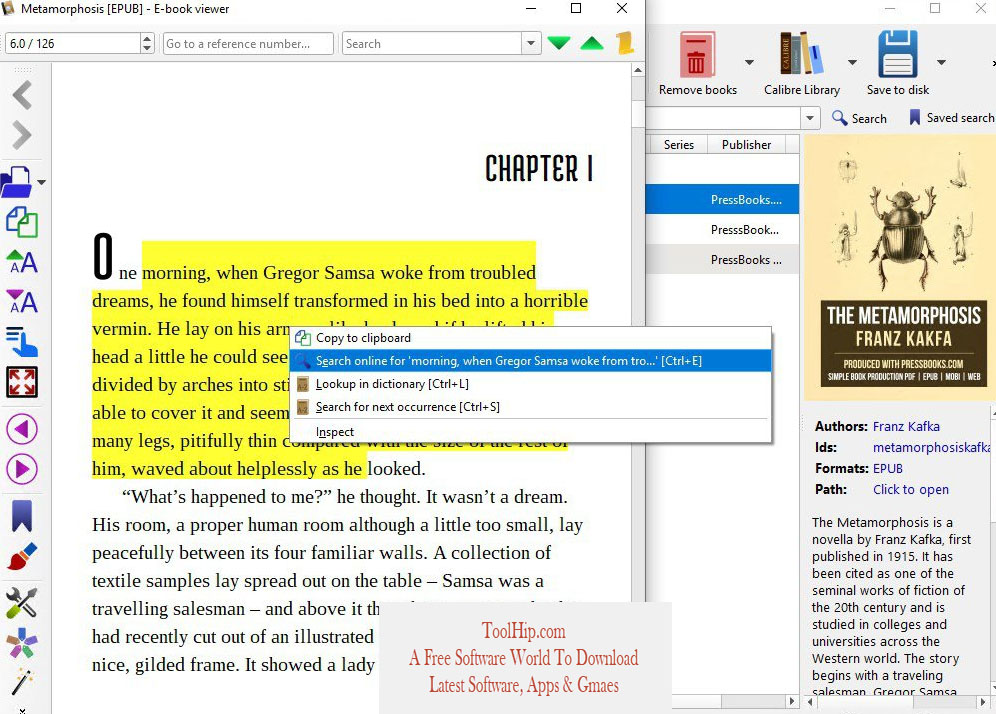The width and height of the screenshot is (996, 714).
Task: Increase font size in viewer sidebar
Action: pos(22,262)
